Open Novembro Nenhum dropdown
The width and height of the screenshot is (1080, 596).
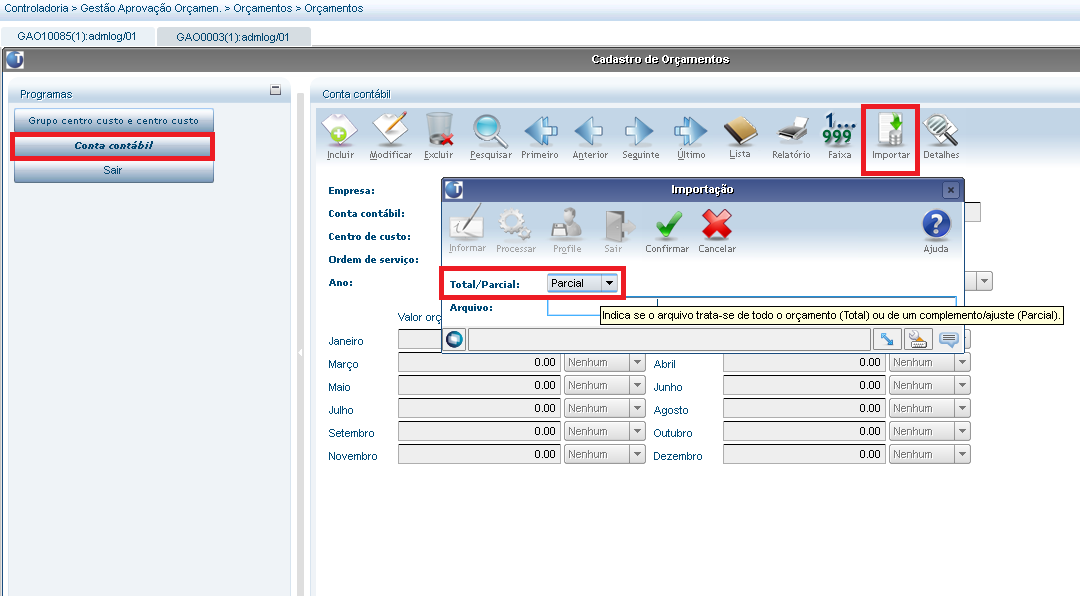[x=604, y=454]
